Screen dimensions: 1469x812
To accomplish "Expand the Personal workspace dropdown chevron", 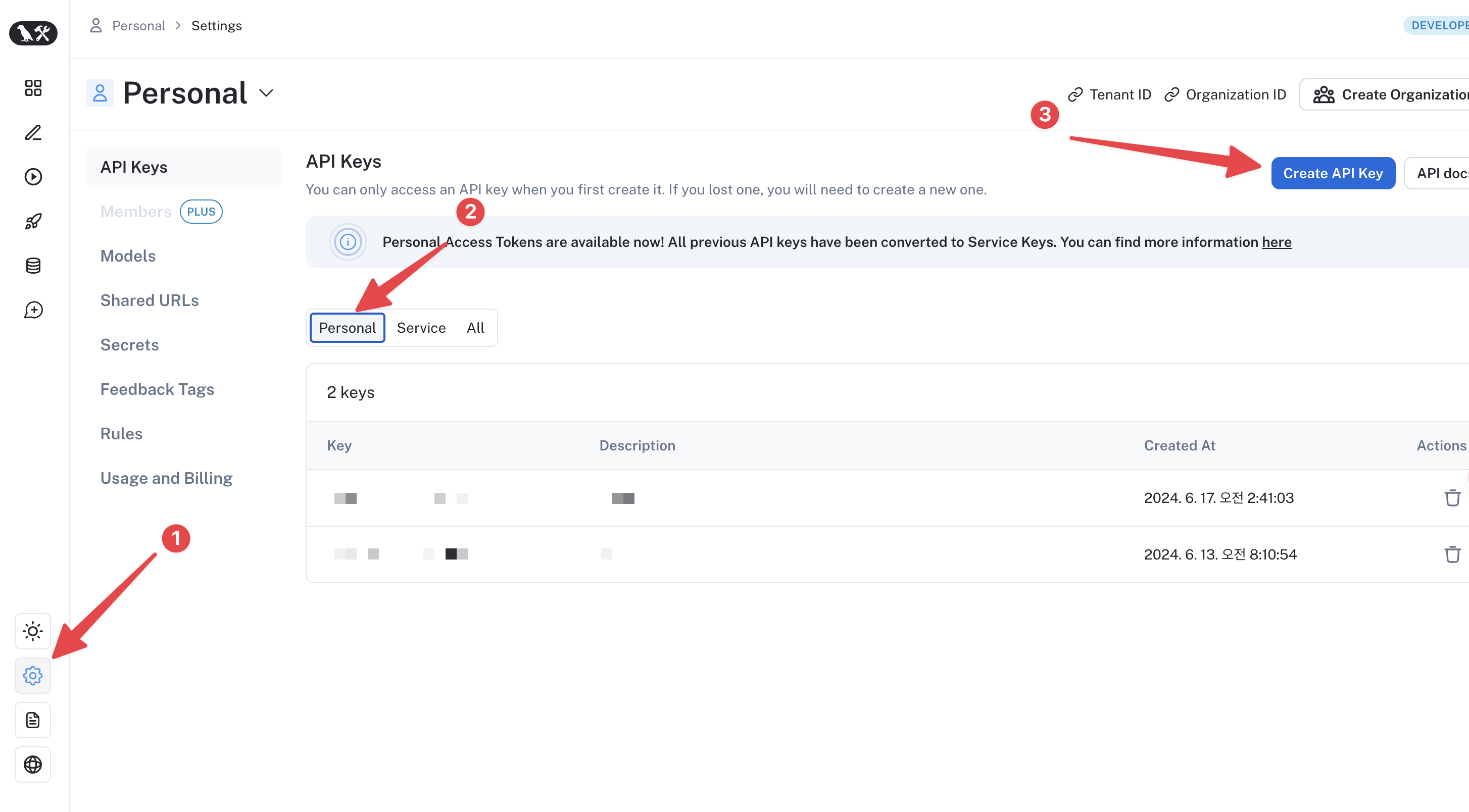I will click(x=266, y=93).
